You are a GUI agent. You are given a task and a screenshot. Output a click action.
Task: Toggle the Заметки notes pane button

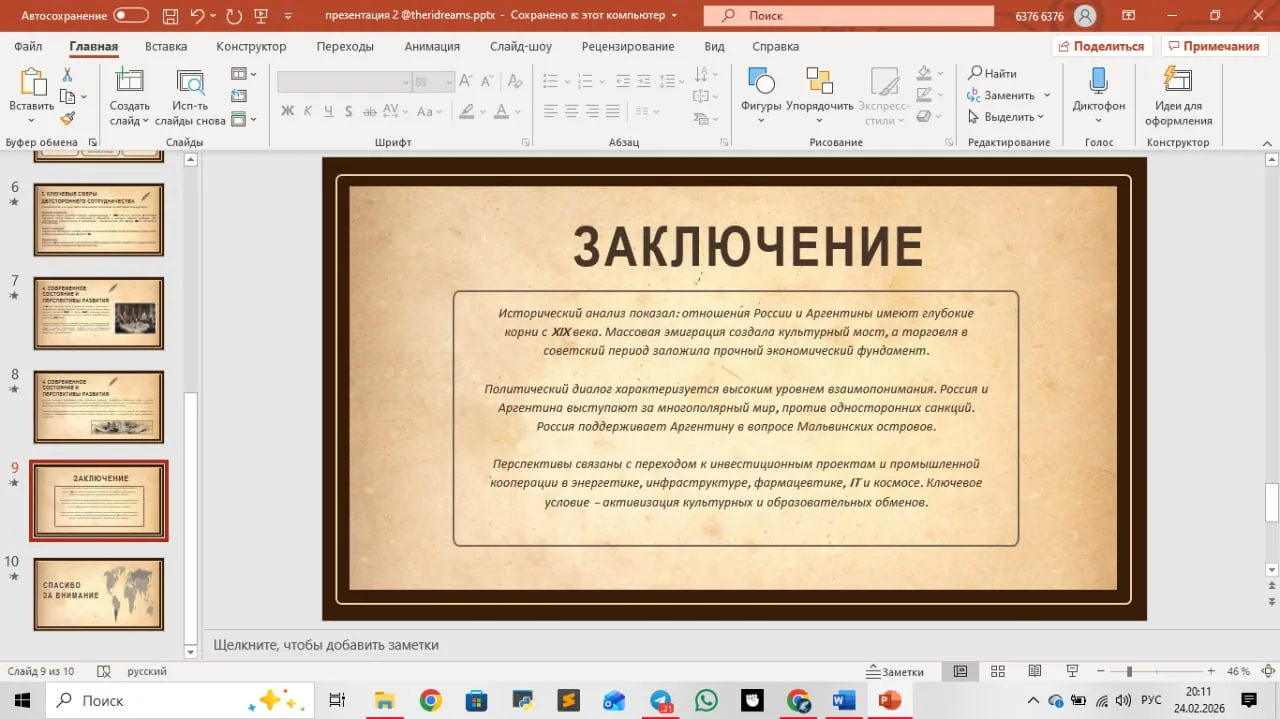tap(896, 672)
